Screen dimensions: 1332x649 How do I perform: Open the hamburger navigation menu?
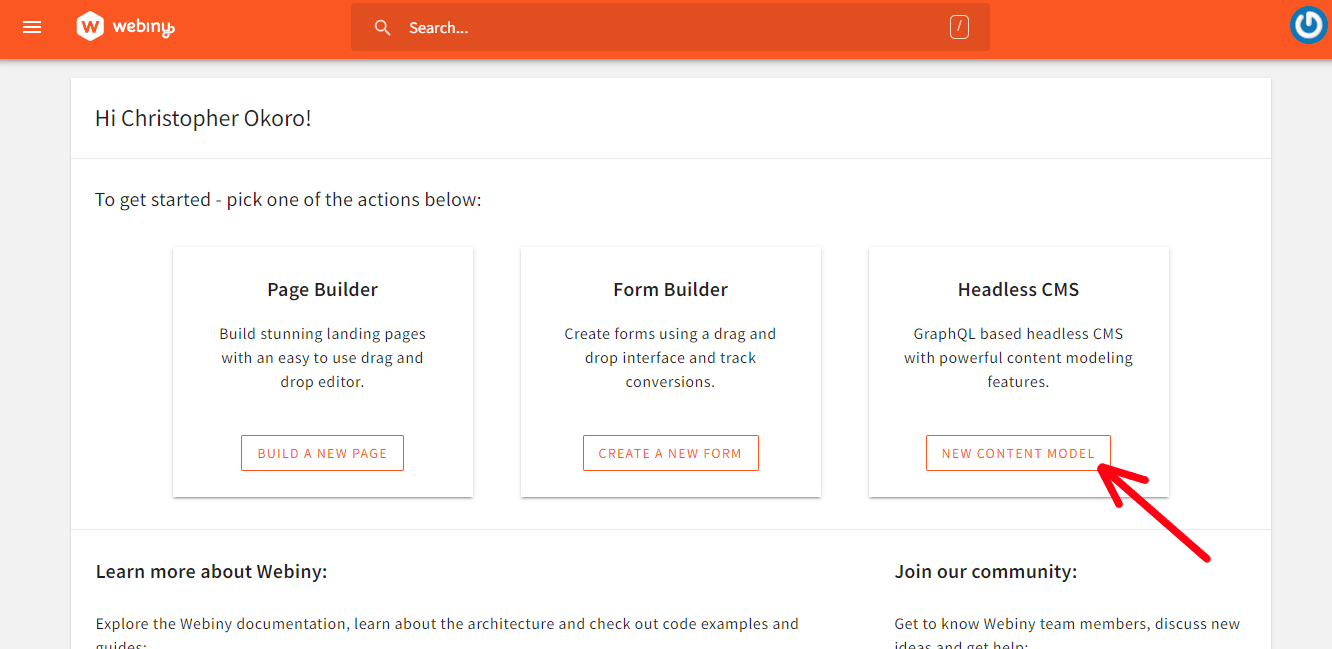coord(32,27)
